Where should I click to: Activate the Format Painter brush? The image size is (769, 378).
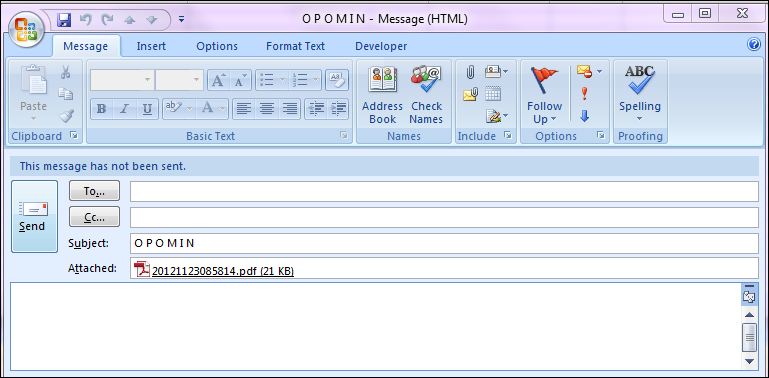coord(65,116)
